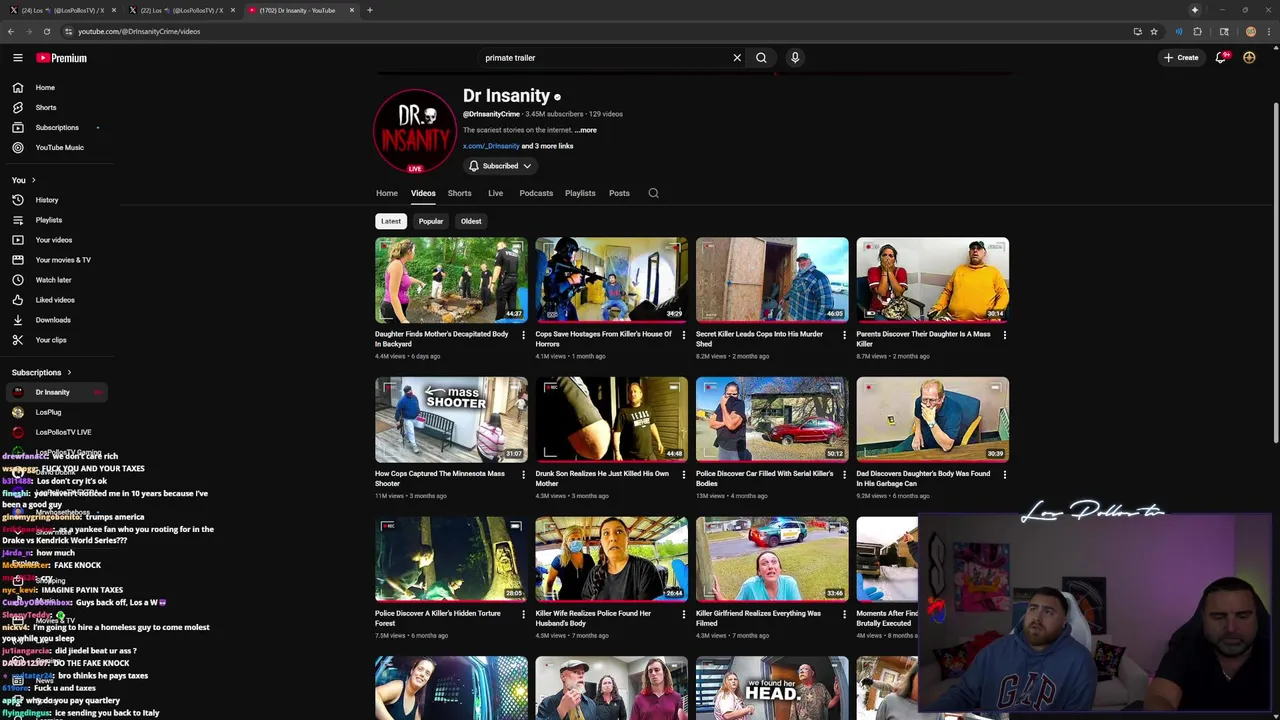Expand the Subscriptions section header
Image resolution: width=1280 pixels, height=720 pixels.
pyautogui.click(x=42, y=372)
